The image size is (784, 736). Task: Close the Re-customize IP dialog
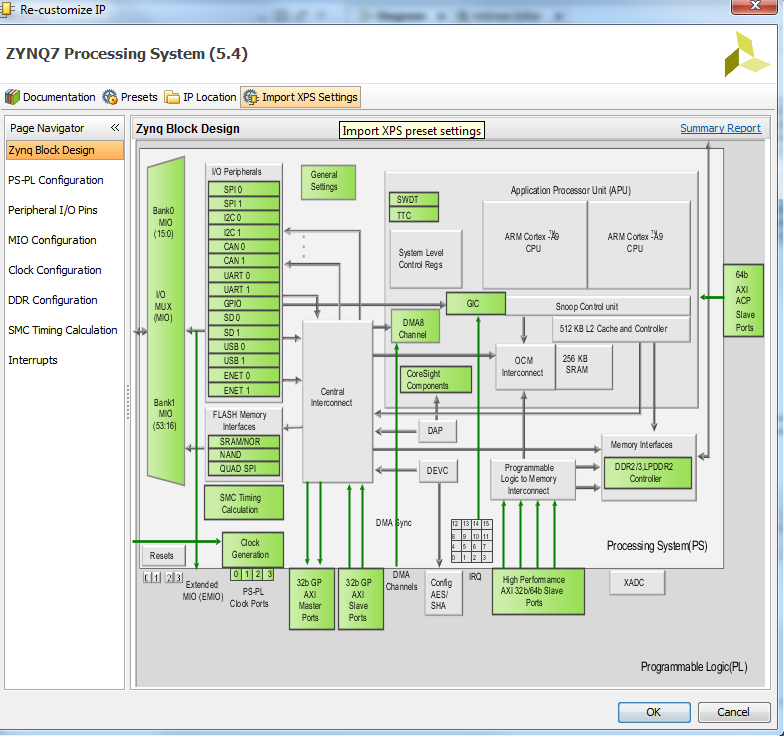pos(755,6)
